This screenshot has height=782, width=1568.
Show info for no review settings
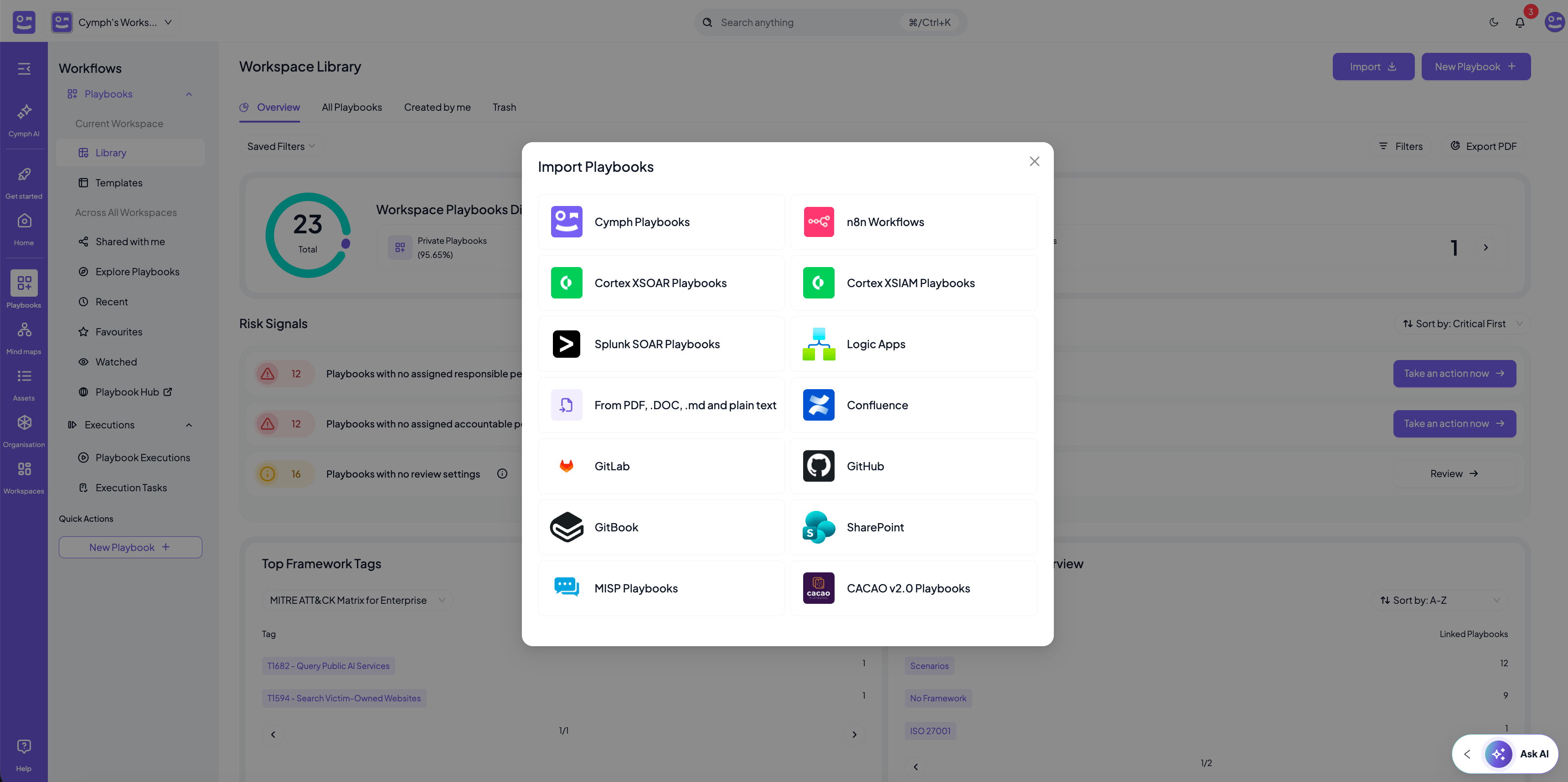coord(501,473)
